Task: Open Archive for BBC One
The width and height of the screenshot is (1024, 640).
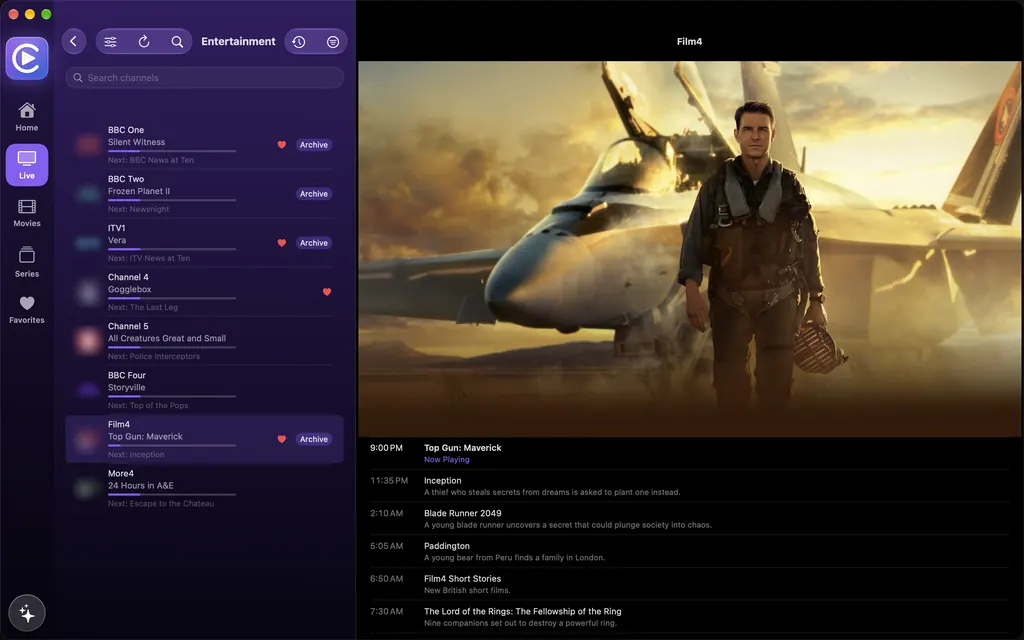Action: [313, 145]
